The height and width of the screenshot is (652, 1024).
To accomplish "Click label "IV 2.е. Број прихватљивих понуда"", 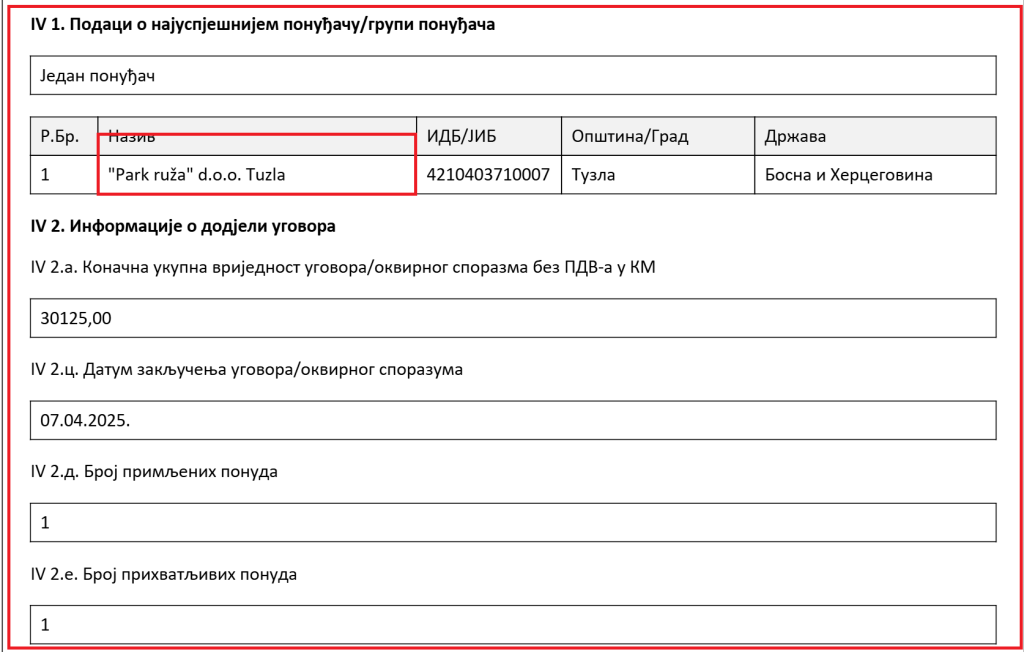I will tap(163, 574).
